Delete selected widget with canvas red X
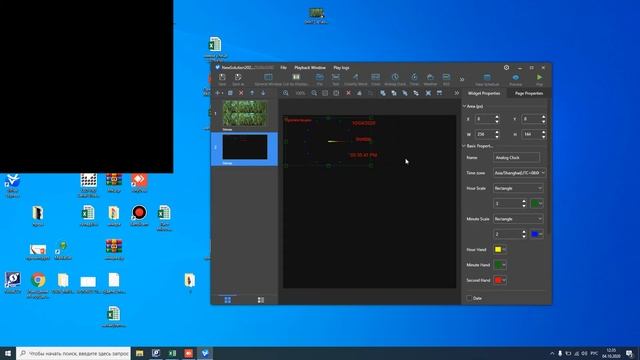Image resolution: width=640 pixels, height=360 pixels. click(x=348, y=93)
